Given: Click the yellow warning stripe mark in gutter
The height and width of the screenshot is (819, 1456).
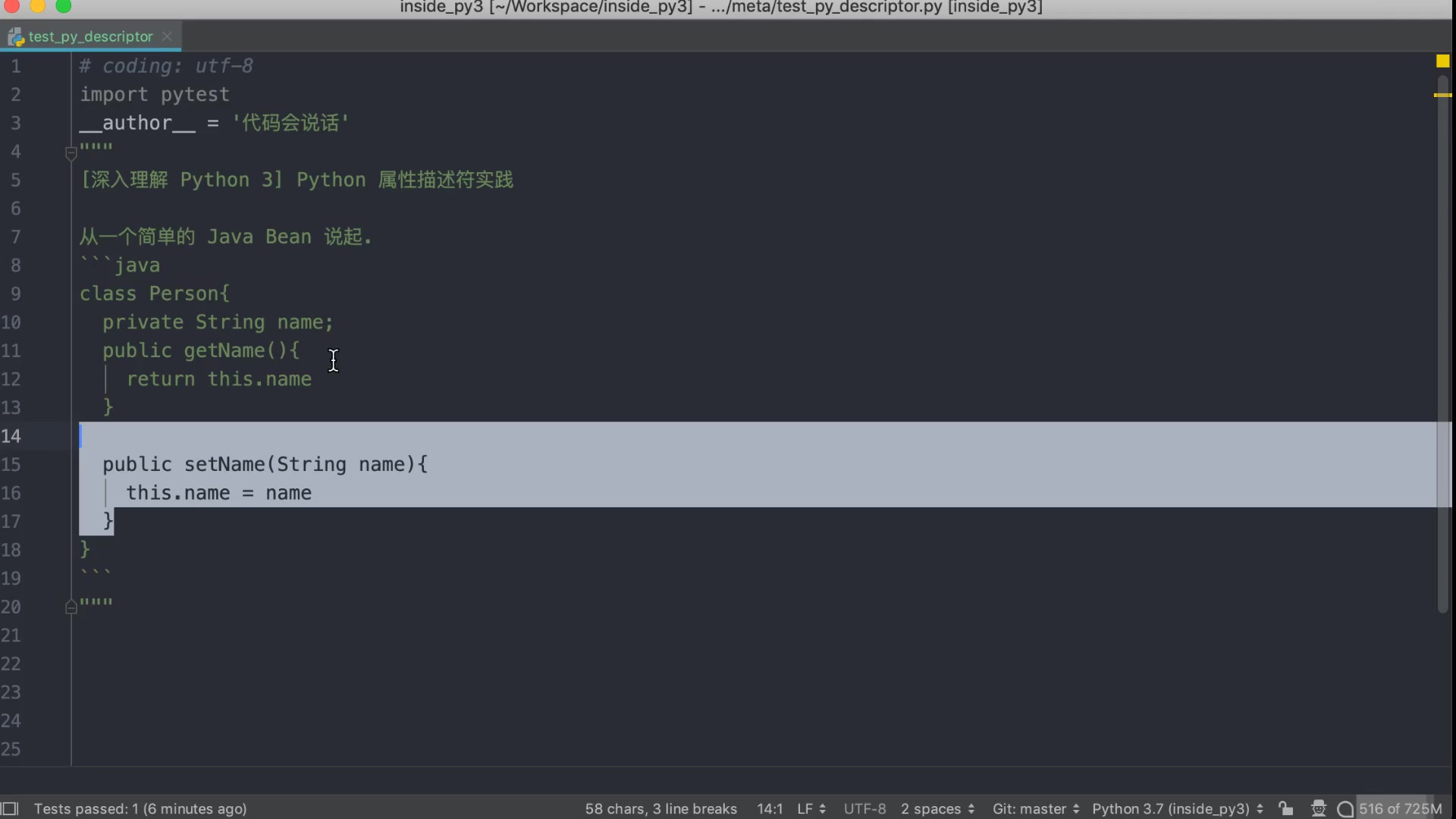Looking at the screenshot, I should click(x=1442, y=96).
